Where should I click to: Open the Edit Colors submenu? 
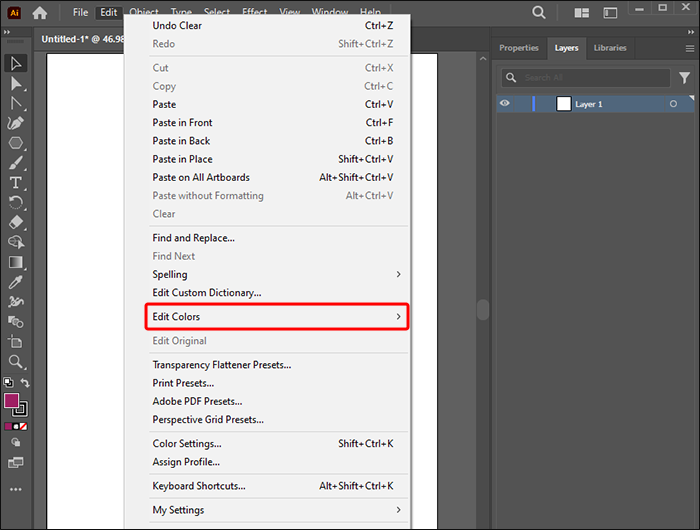click(277, 317)
